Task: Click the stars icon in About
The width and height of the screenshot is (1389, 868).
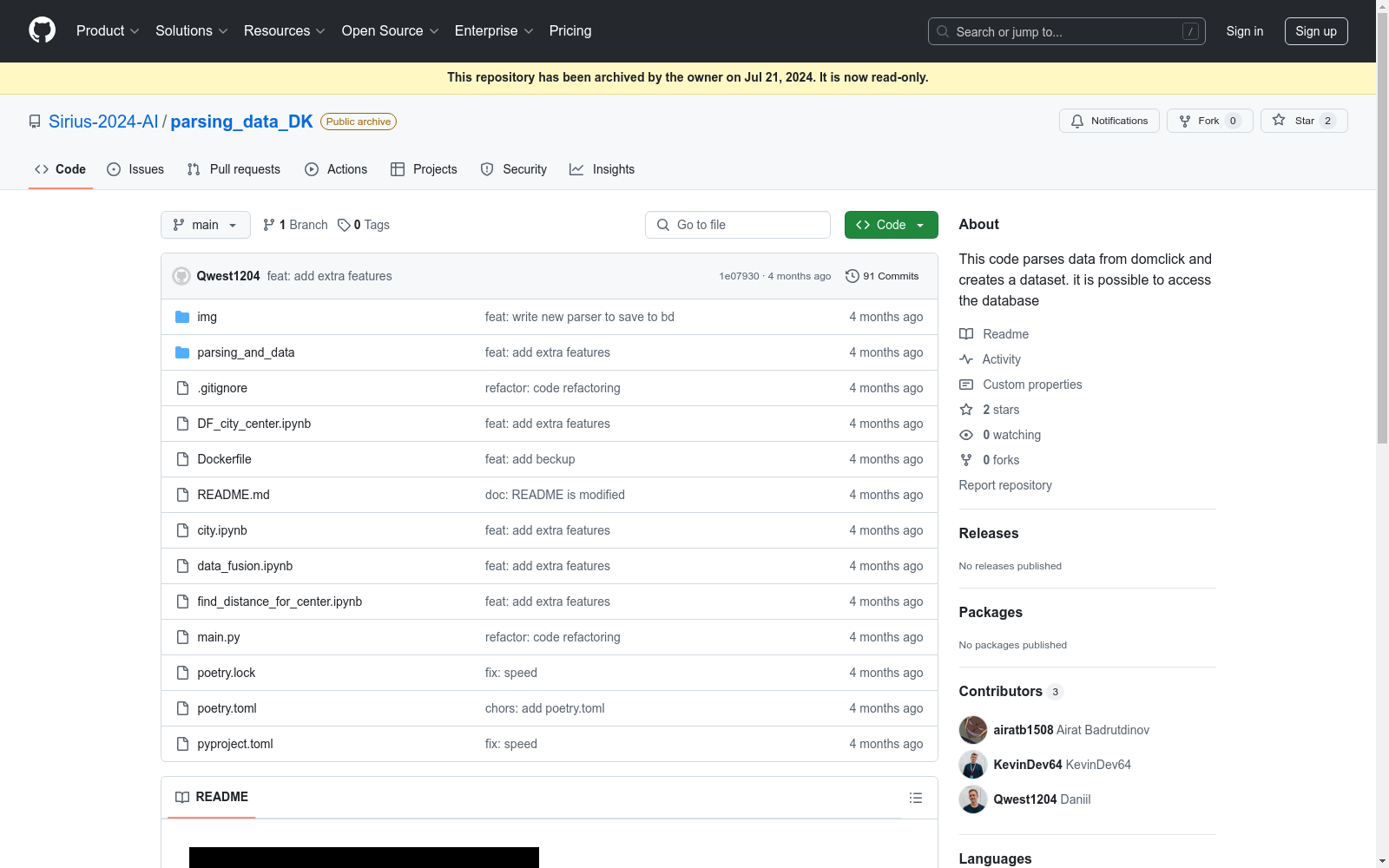Action: point(966,410)
